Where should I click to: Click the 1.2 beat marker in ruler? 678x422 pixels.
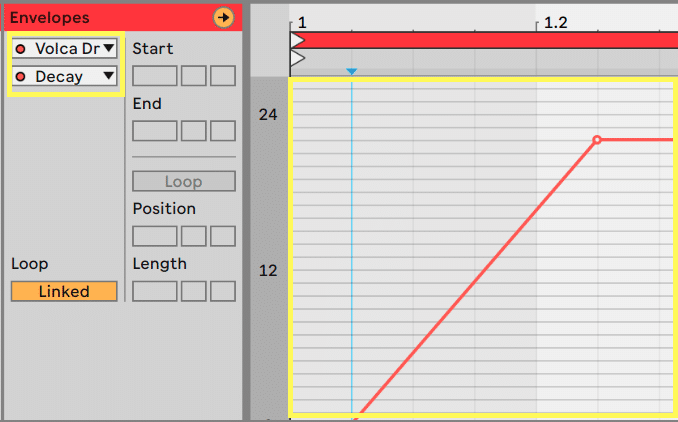click(x=555, y=22)
